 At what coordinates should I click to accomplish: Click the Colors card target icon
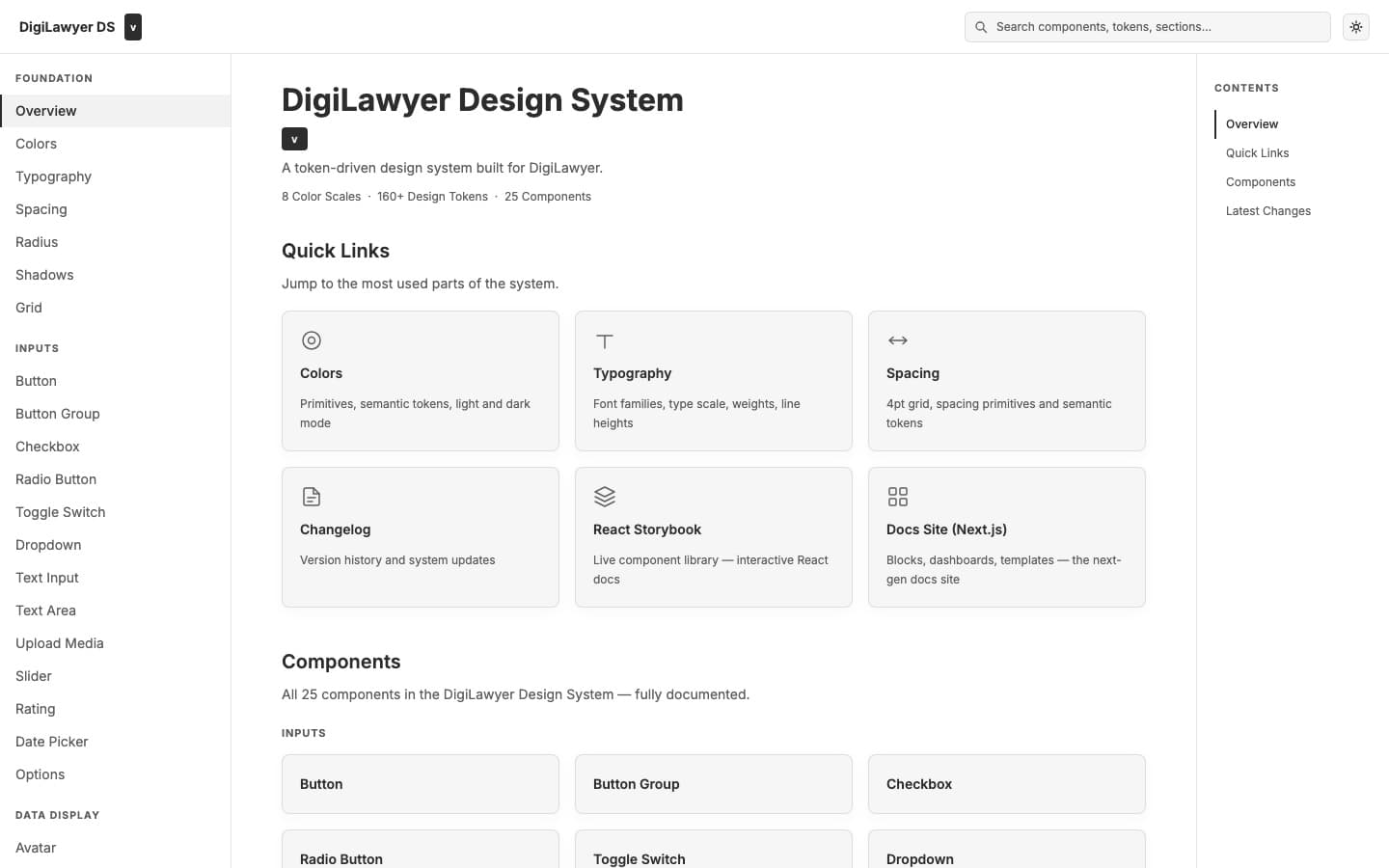pos(312,340)
